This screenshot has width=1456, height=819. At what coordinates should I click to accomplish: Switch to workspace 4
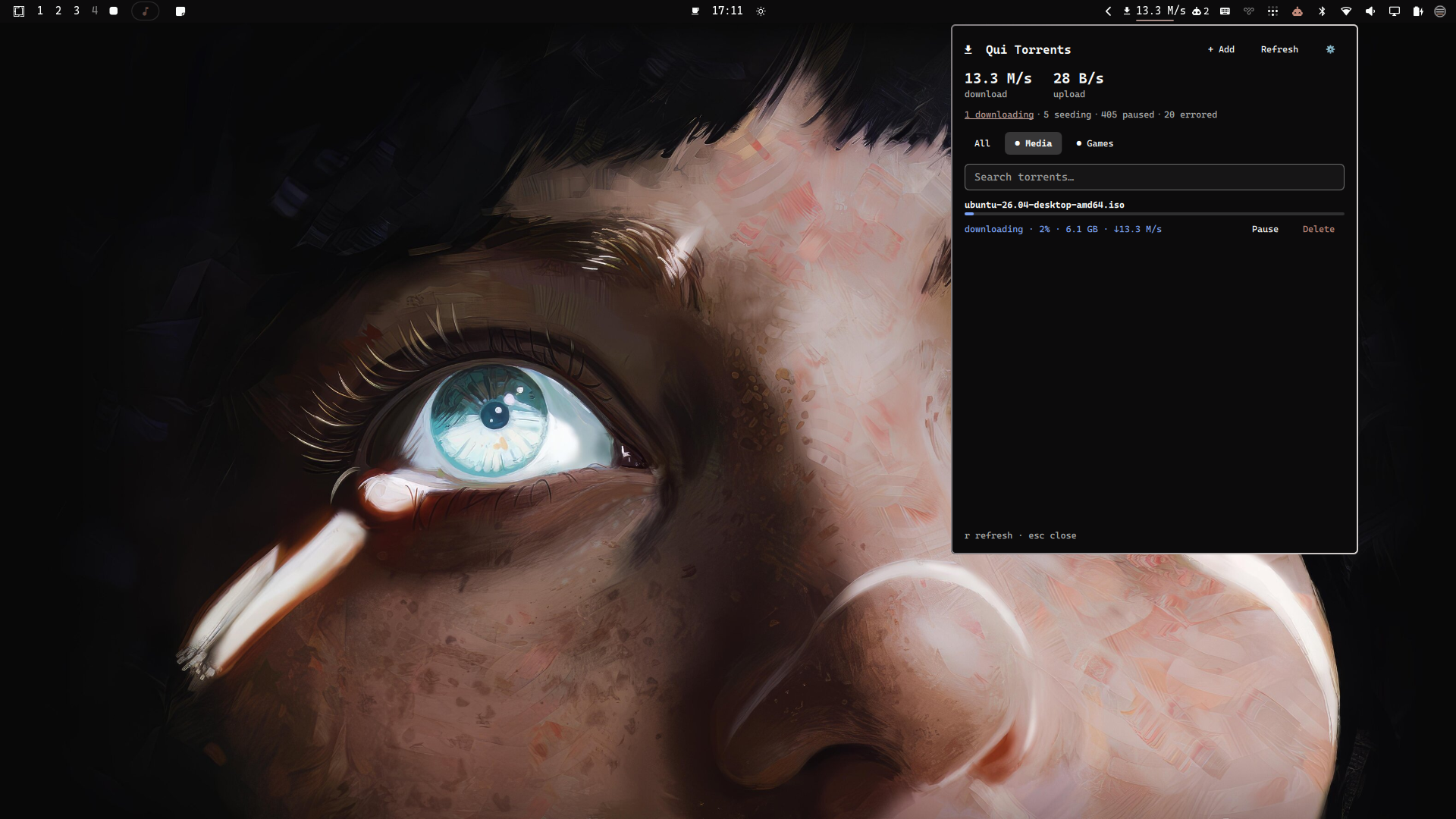[95, 11]
